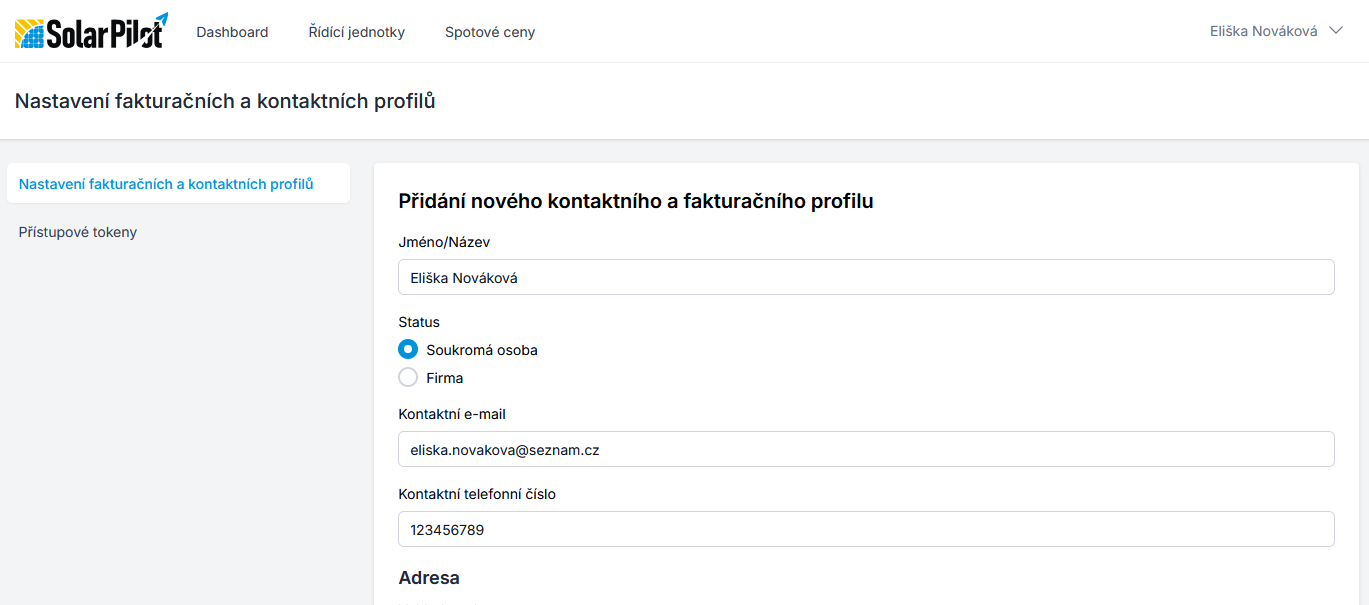
Task: Open Spotové ceny from the navigation bar
Action: (490, 32)
